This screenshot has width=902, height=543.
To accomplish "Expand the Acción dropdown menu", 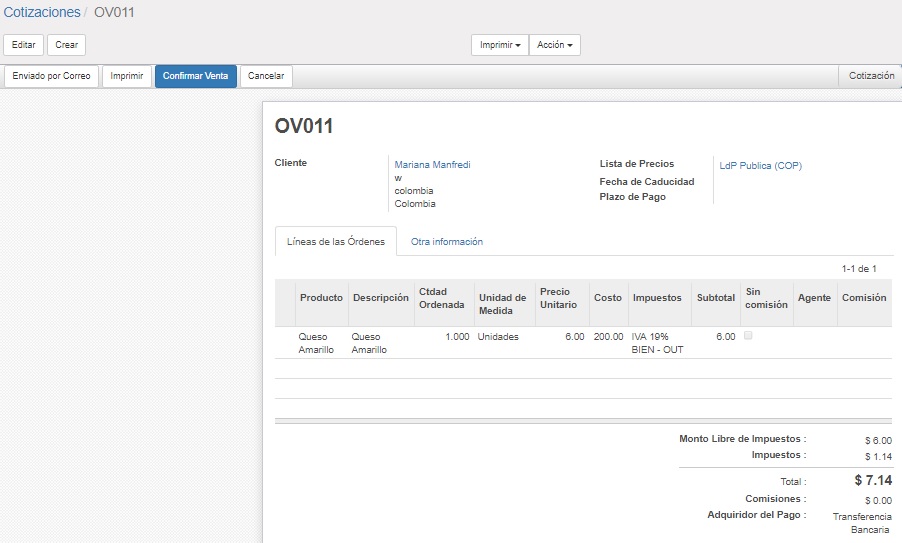I will coord(554,45).
